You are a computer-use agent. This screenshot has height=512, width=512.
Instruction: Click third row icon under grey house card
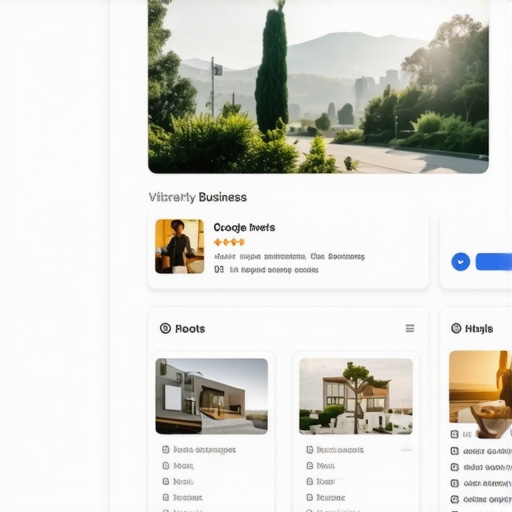pos(166,482)
